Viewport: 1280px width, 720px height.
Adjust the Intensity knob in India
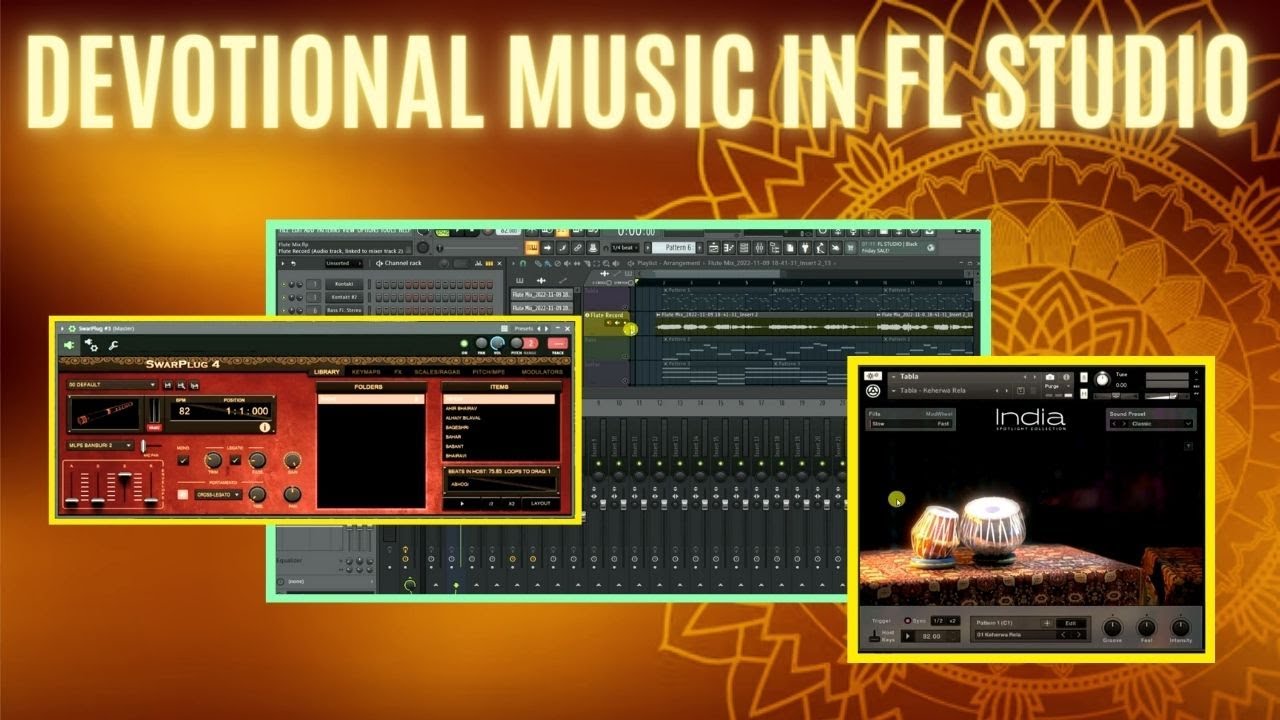coord(1181,628)
